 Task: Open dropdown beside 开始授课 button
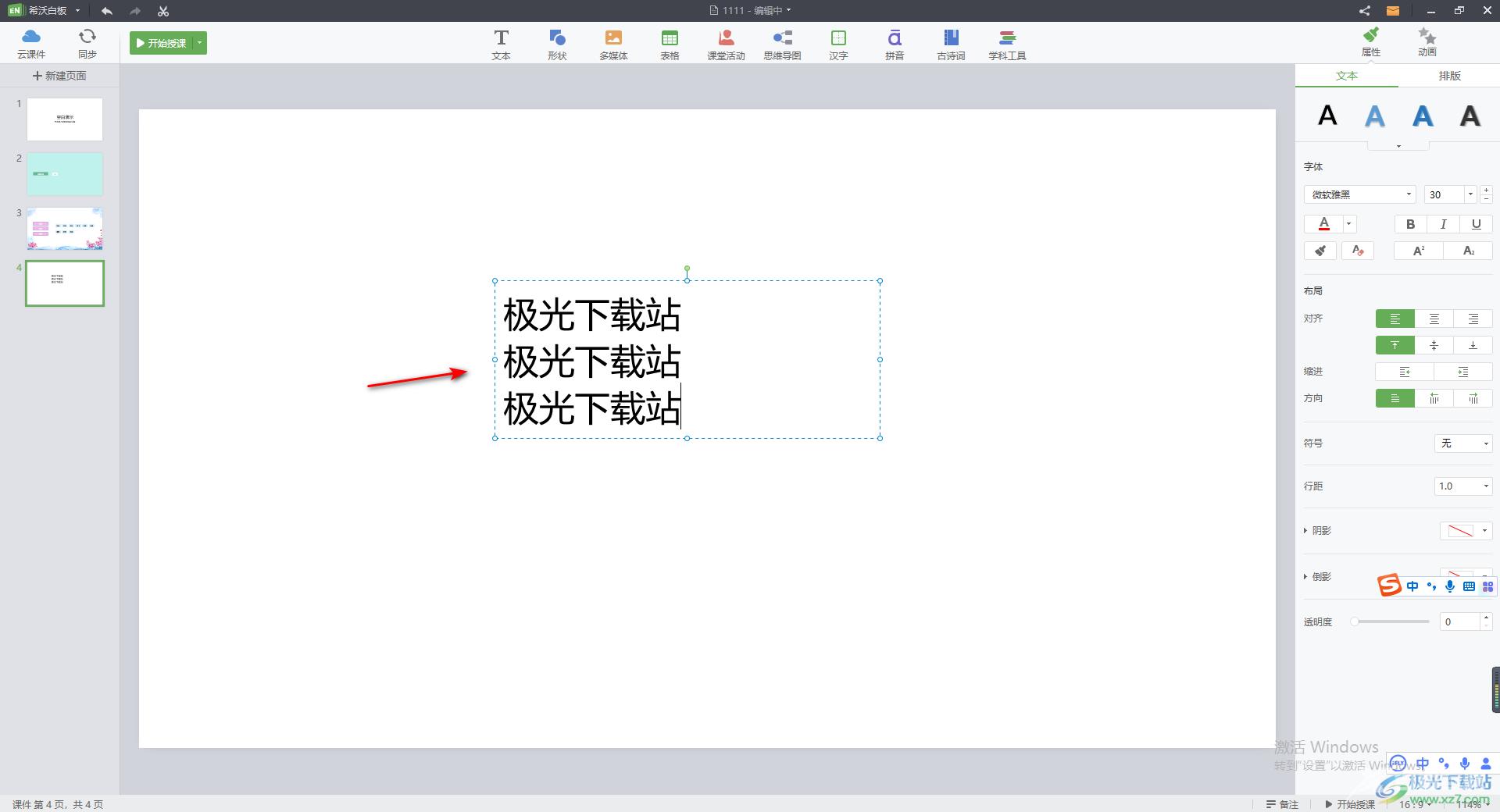200,43
